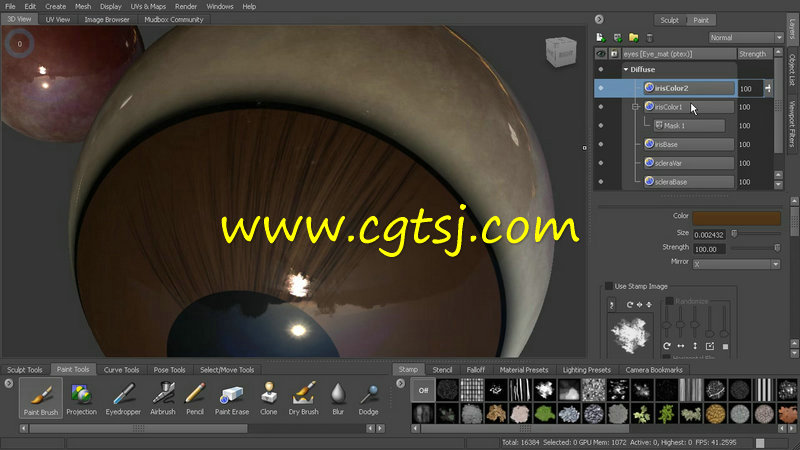Screen dimensions: 800x450
Task: Choose the Pencil tool
Action: (195, 398)
